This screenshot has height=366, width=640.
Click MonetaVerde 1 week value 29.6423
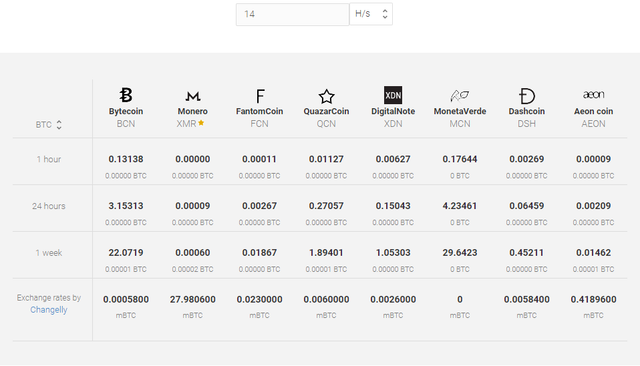(460, 253)
